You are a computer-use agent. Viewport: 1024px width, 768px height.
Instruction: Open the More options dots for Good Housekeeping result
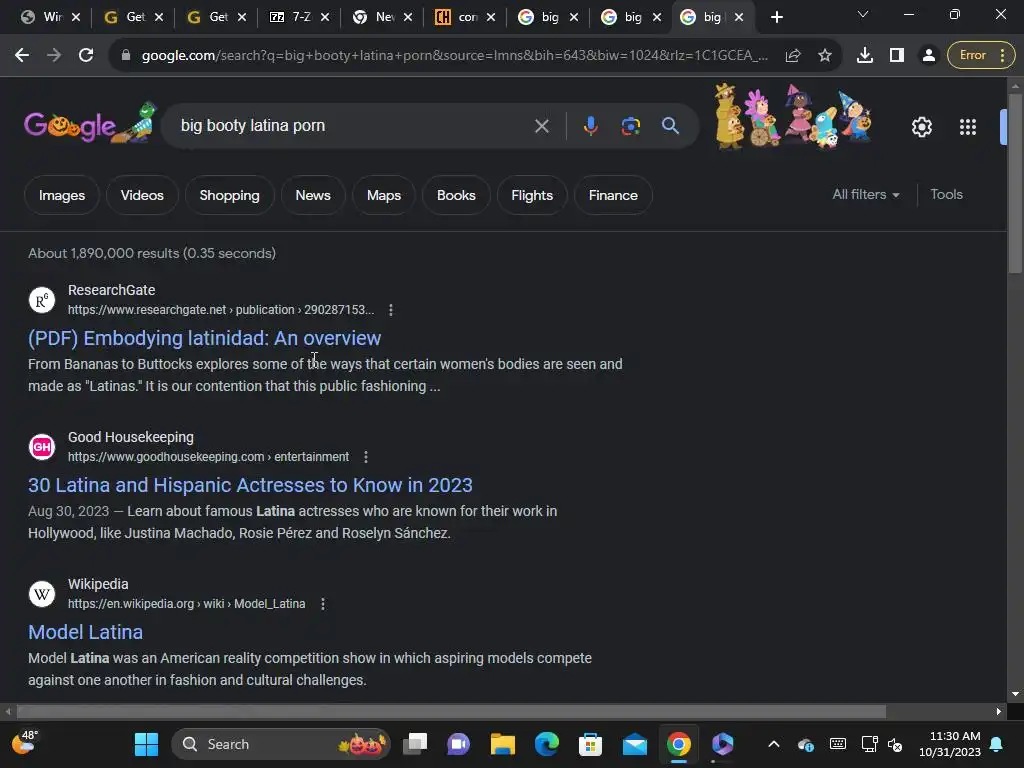(366, 457)
